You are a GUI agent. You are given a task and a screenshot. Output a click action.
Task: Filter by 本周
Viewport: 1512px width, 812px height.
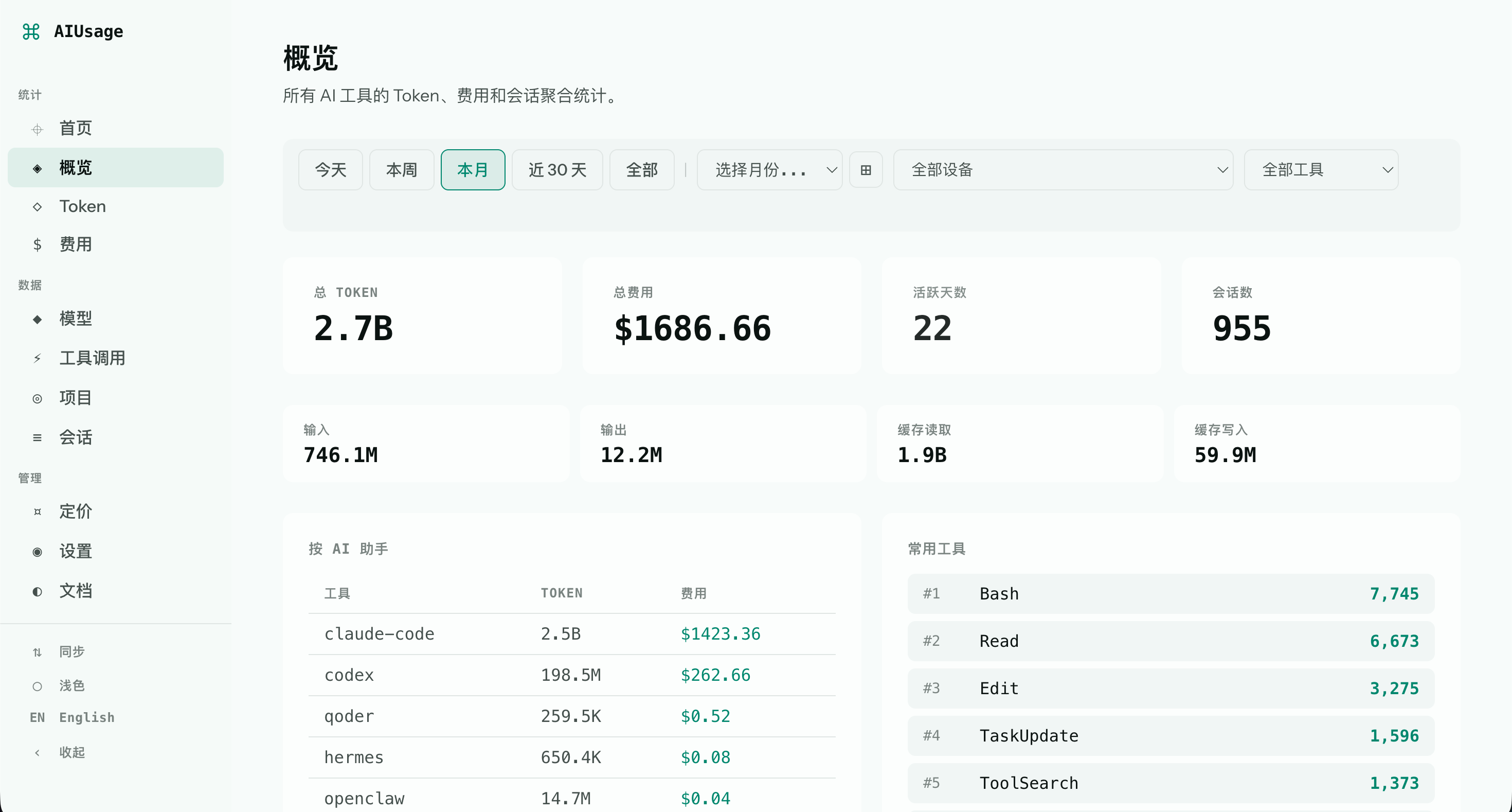click(x=402, y=170)
